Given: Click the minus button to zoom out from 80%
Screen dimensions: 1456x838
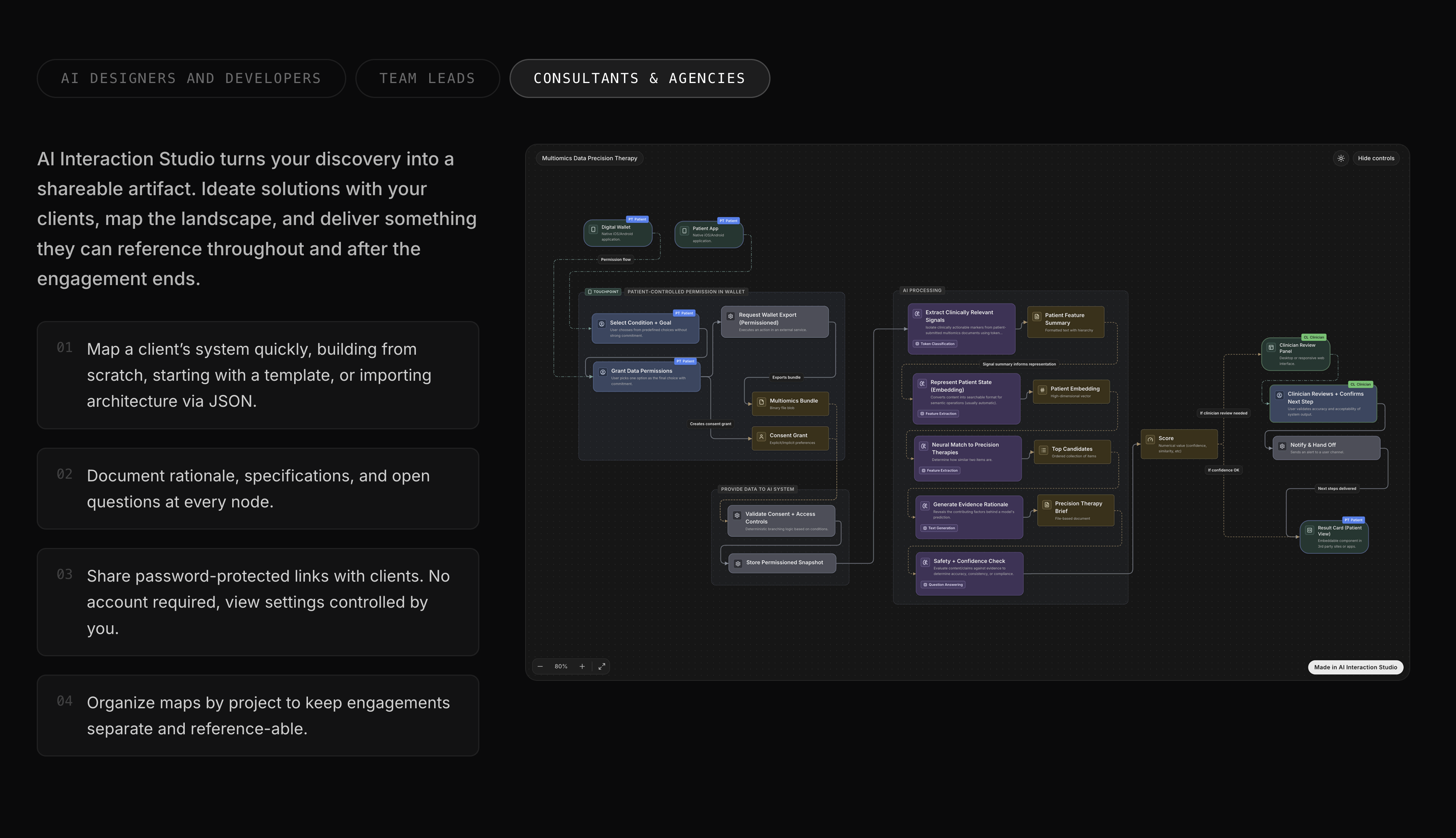Looking at the screenshot, I should (540, 666).
